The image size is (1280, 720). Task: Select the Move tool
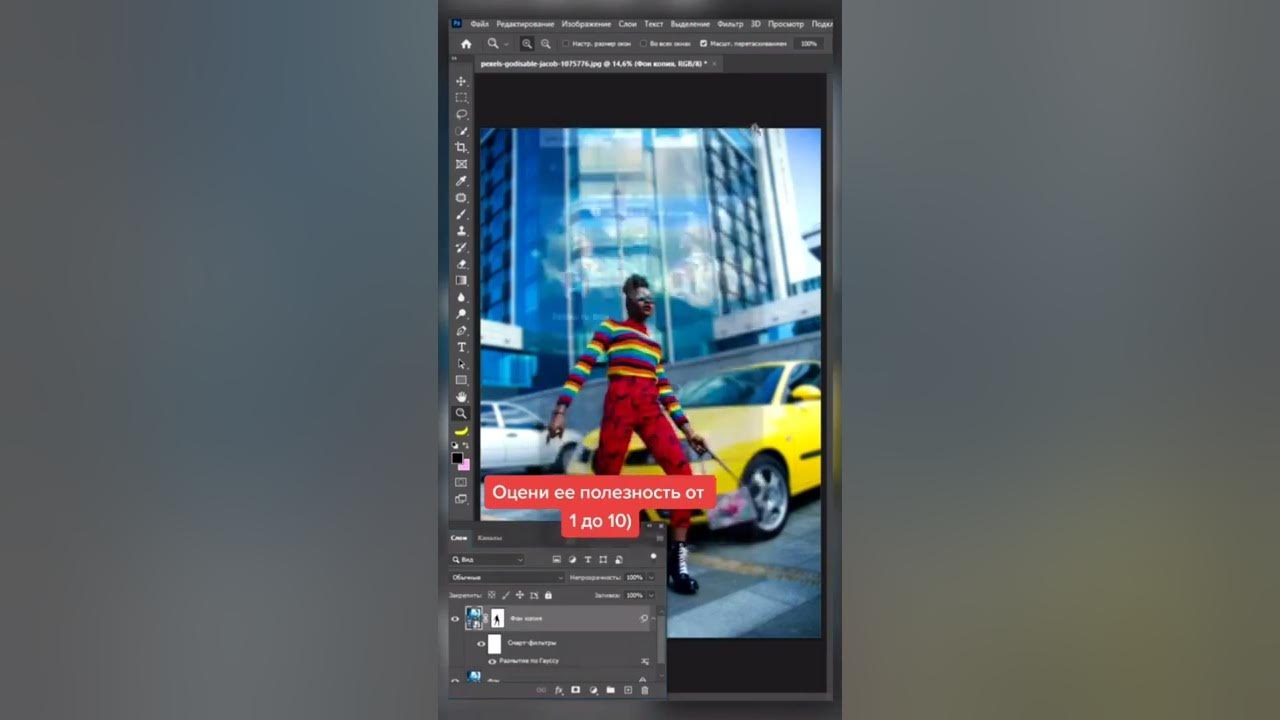coord(461,81)
